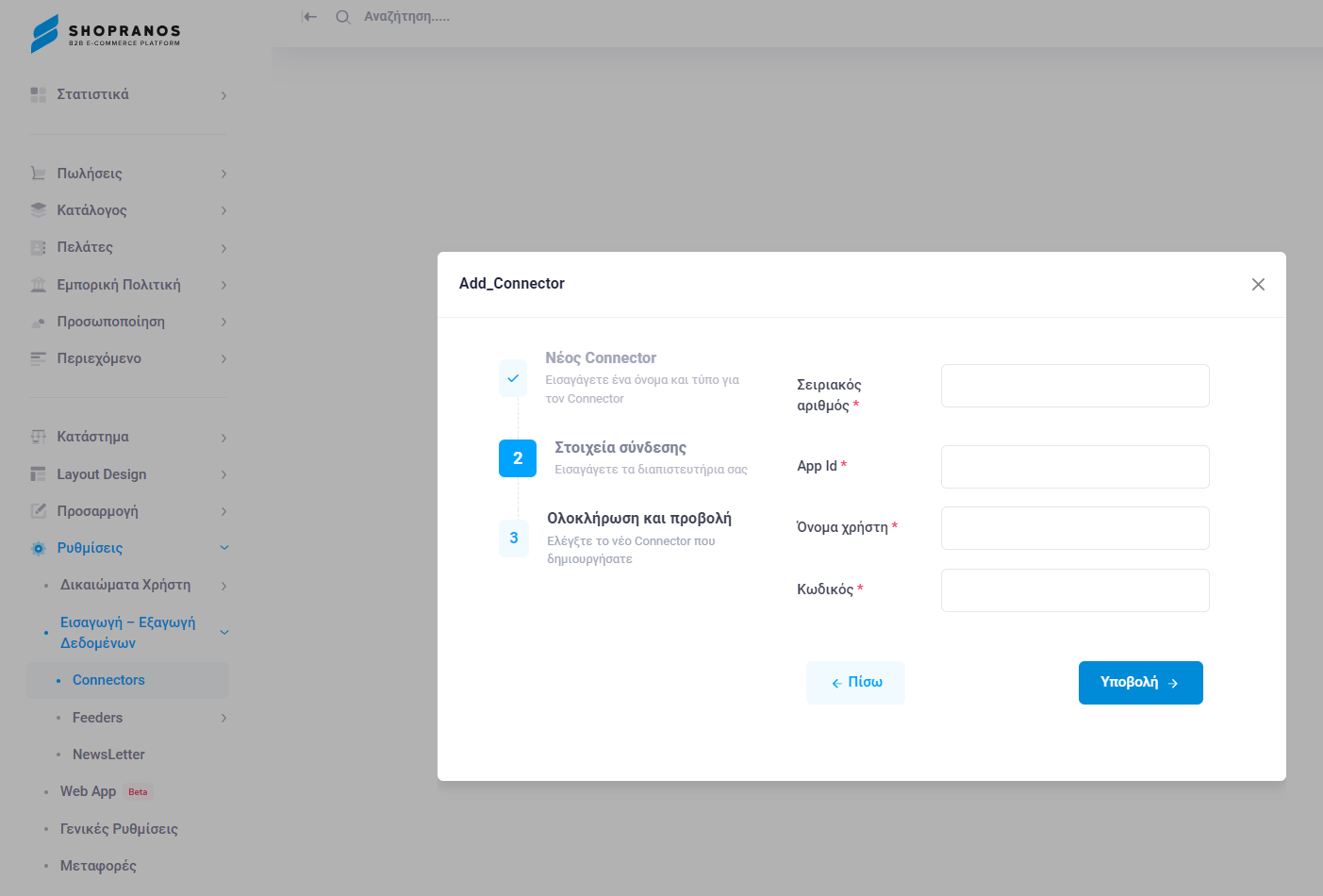The width and height of the screenshot is (1323, 896).
Task: Click into the App Id field
Action: (1075, 467)
